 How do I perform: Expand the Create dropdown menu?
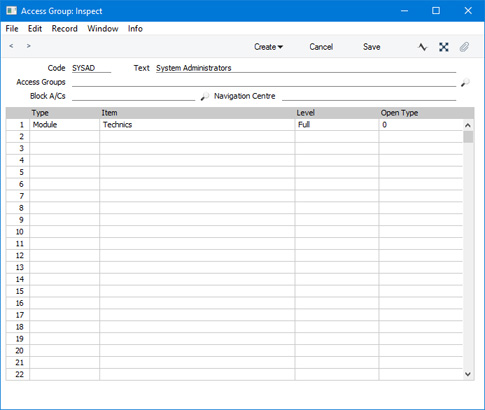tap(268, 47)
